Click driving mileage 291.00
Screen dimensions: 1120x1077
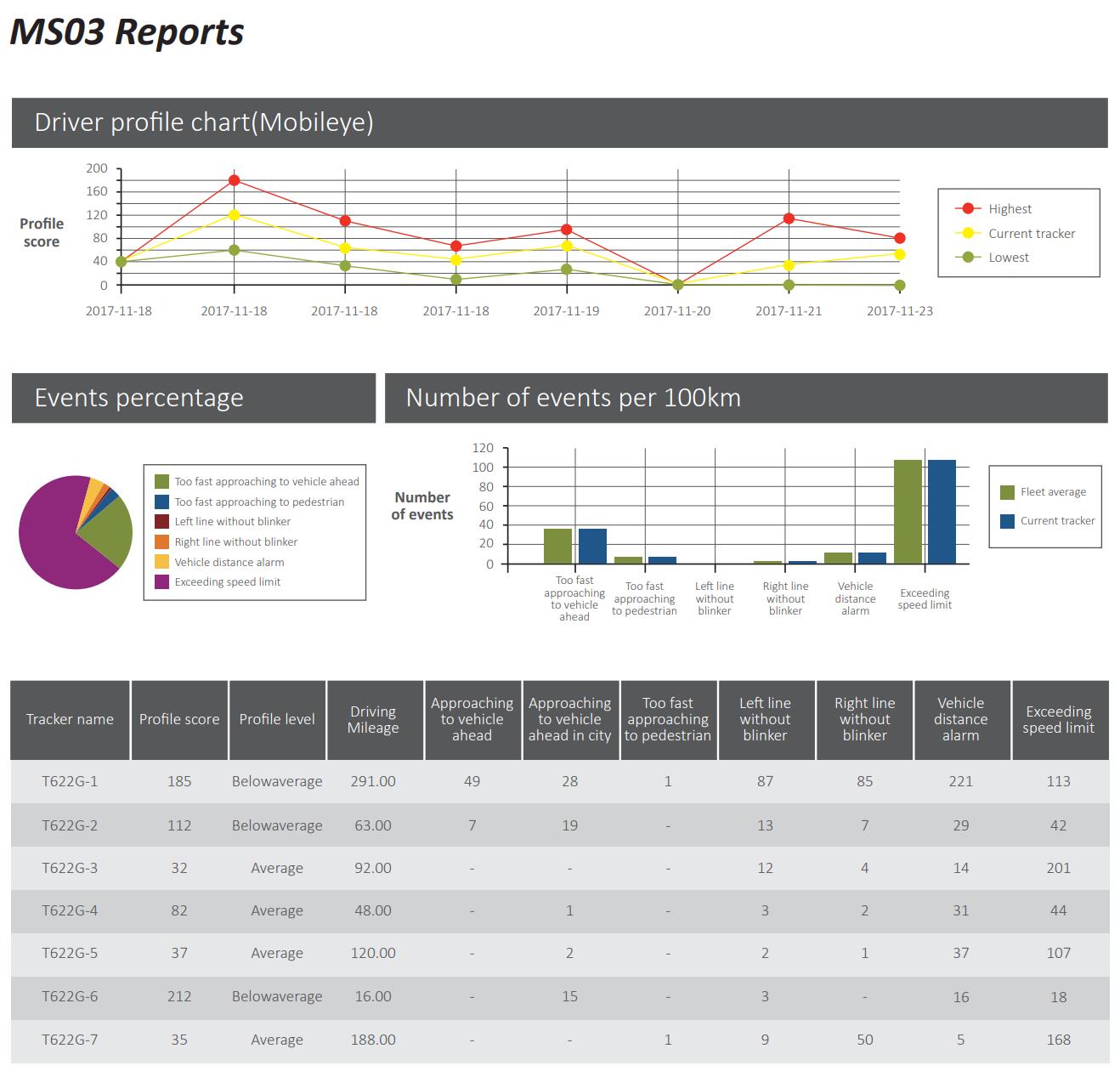[x=373, y=781]
